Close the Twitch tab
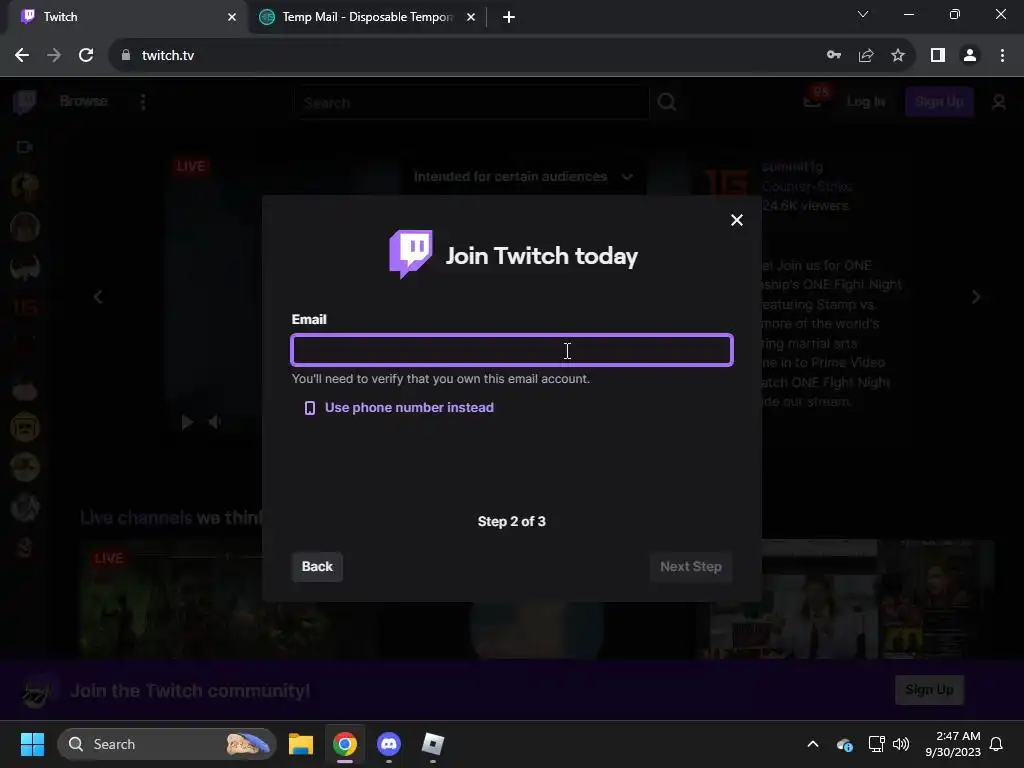Image resolution: width=1024 pixels, height=768 pixels. (x=232, y=17)
